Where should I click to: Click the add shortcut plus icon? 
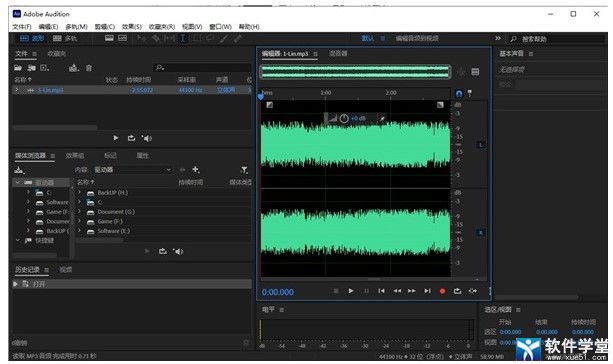(x=195, y=169)
